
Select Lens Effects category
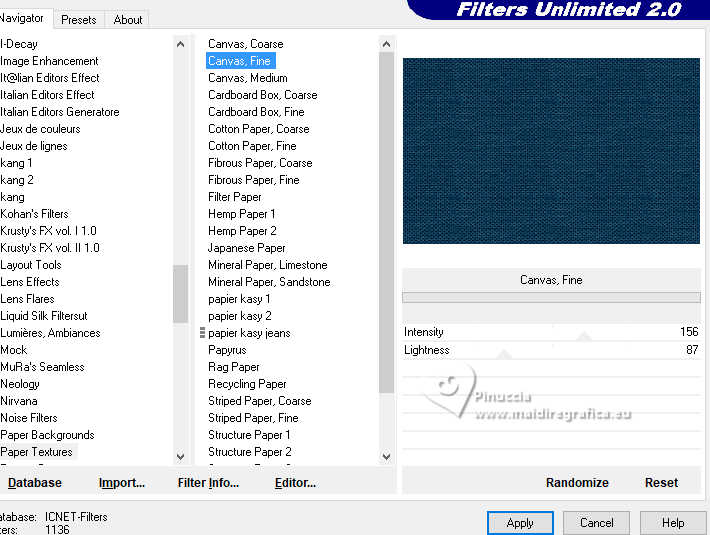click(x=30, y=282)
